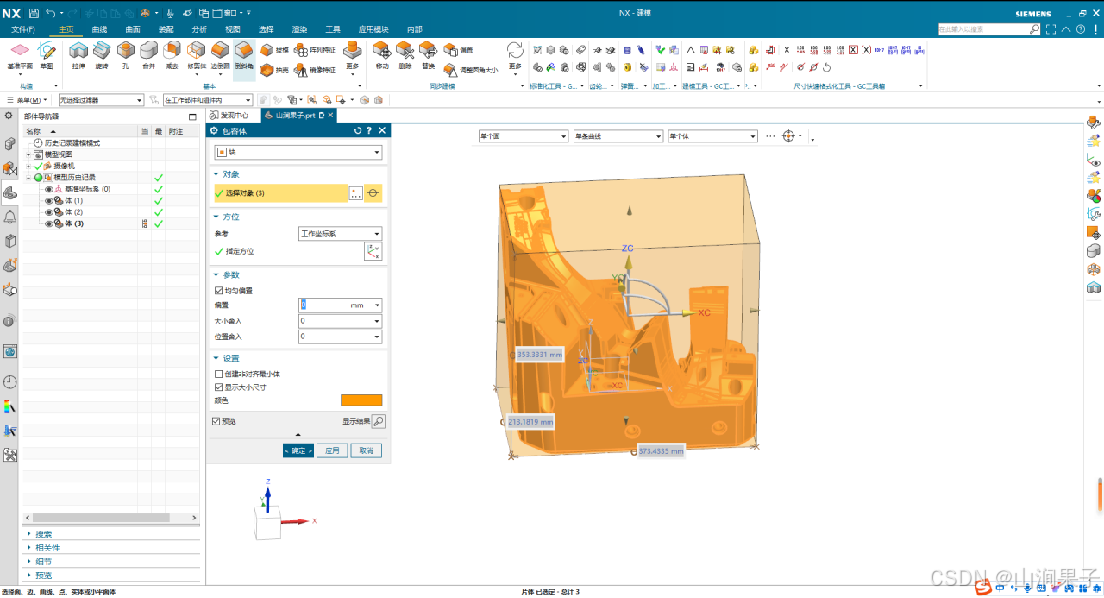Viewport: 1104px width, 598px height.
Task: Click the 应用 button
Action: [332, 450]
